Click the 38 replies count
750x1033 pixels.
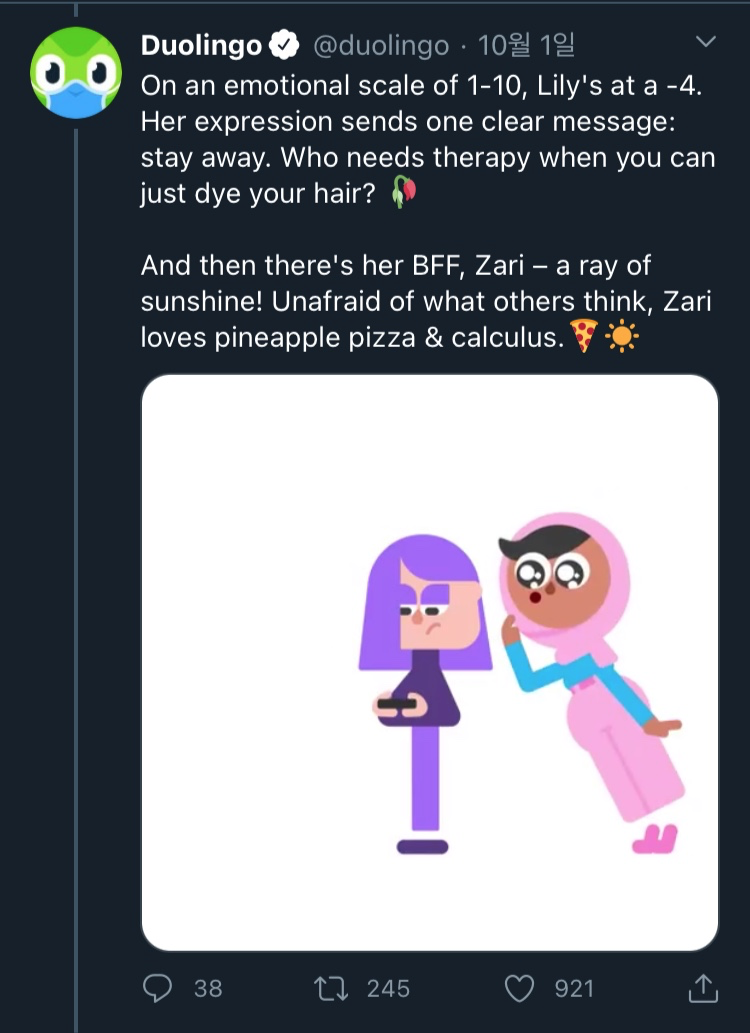tap(208, 988)
